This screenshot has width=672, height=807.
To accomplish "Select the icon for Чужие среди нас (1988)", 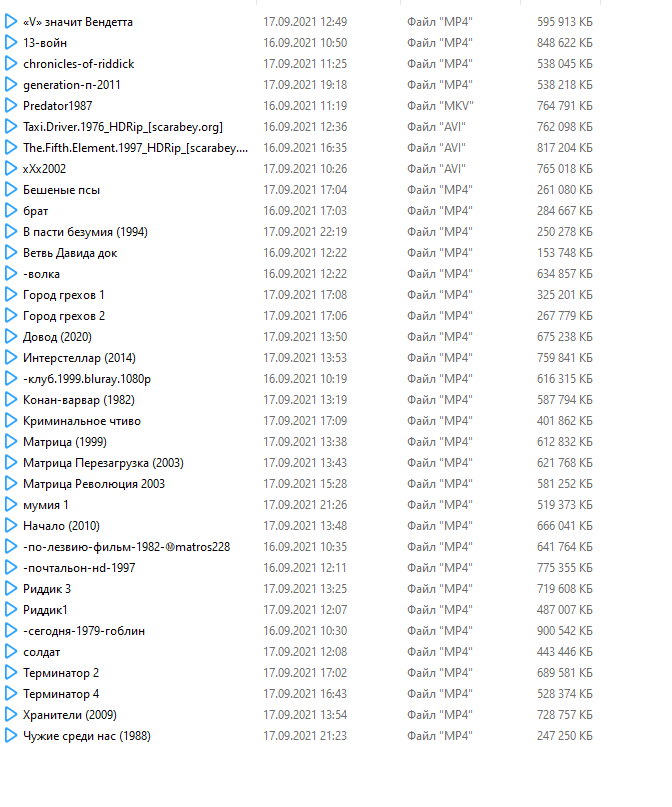I will tap(11, 735).
